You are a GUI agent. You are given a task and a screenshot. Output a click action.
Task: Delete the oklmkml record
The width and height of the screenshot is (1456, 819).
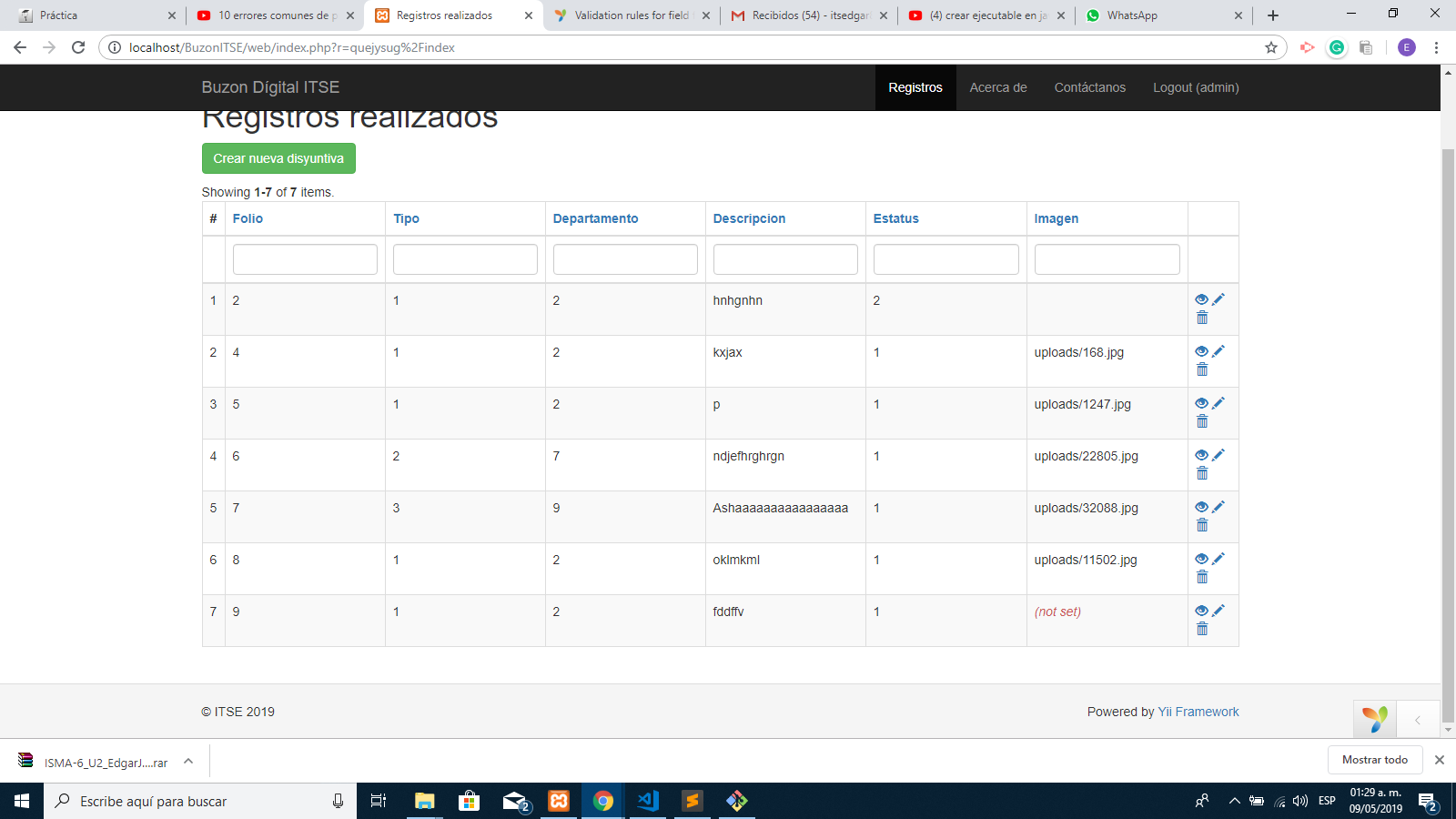point(1202,577)
